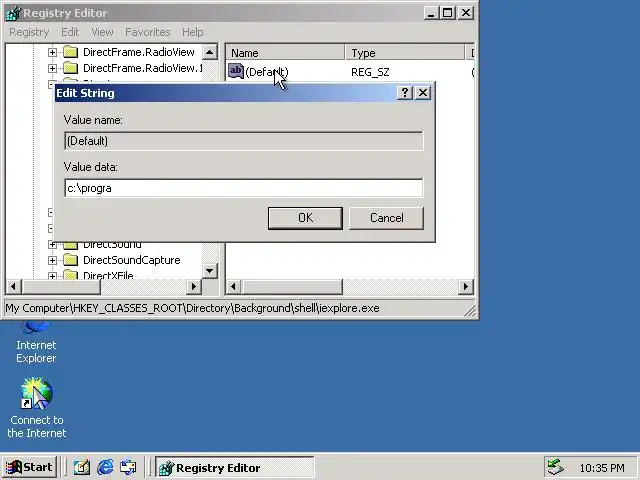Select the DirectFrame.RadioView key label
The width and height of the screenshot is (640, 480).
pyautogui.click(x=139, y=52)
